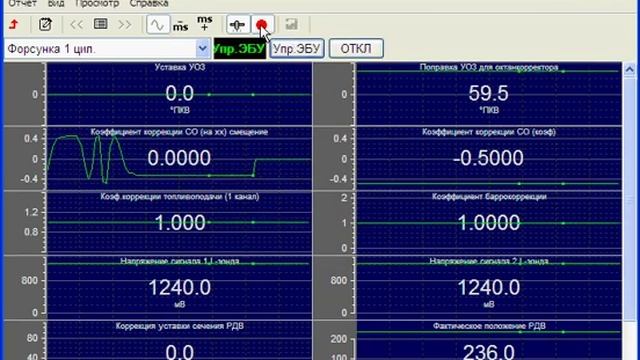Toggle the marker cursor tool icon
The image size is (640, 360).
237,25
